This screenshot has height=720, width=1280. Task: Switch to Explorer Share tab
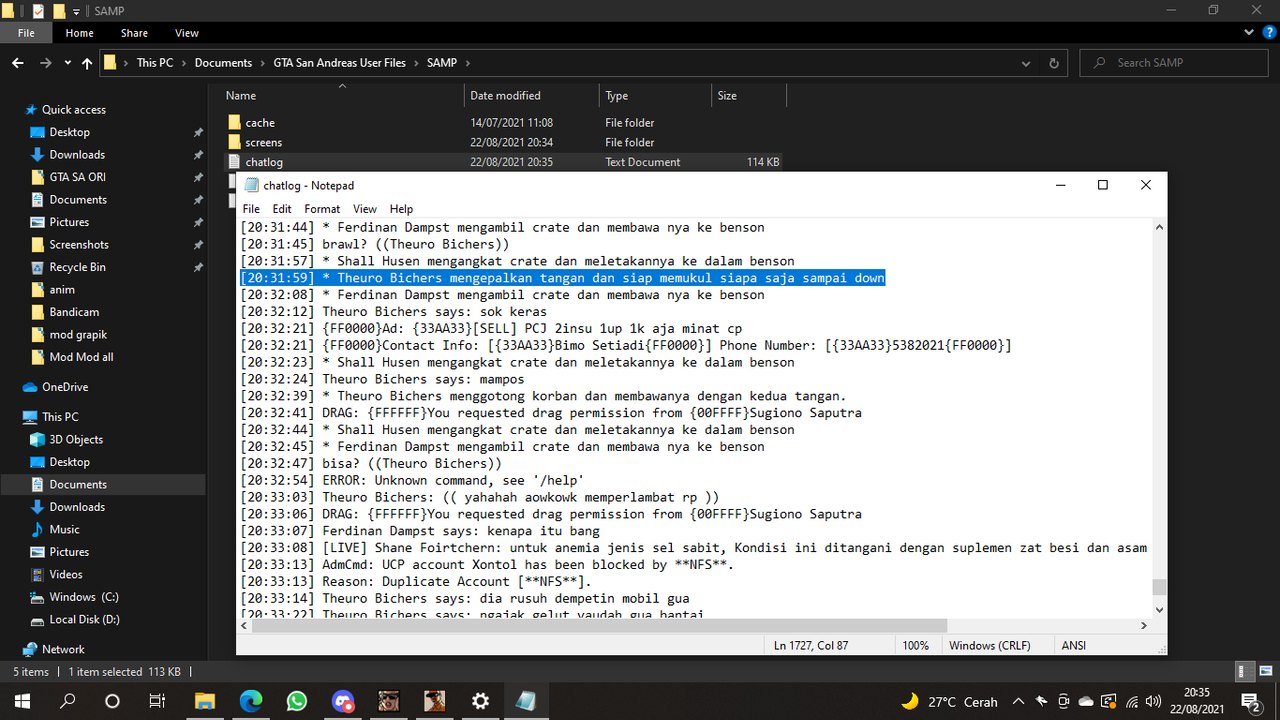(x=134, y=33)
